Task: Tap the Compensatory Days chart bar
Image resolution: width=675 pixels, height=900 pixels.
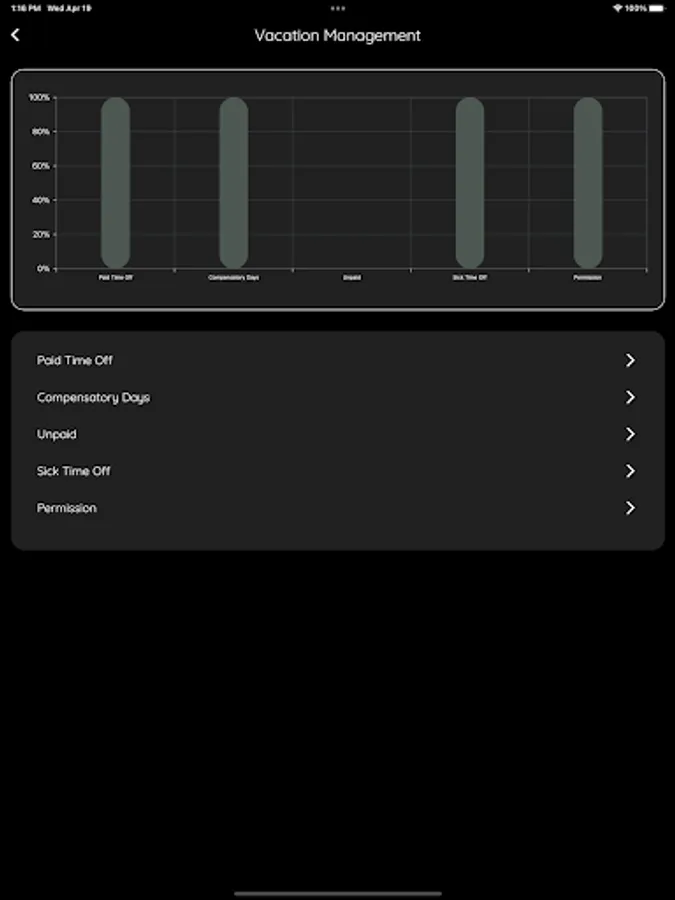Action: (x=234, y=183)
